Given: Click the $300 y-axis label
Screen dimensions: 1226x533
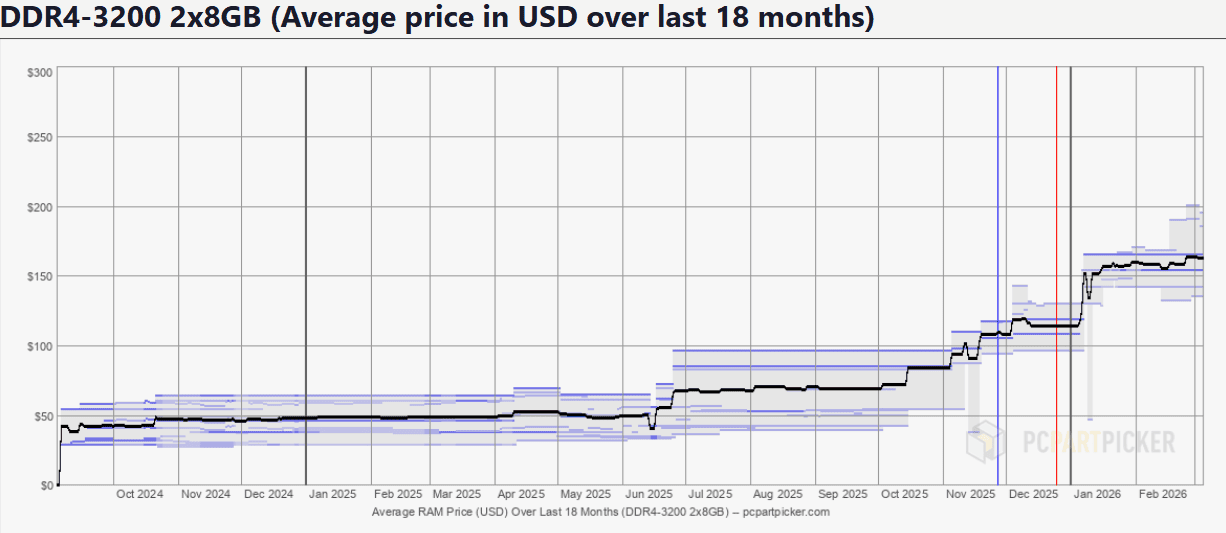Looking at the screenshot, I should 39,72.
